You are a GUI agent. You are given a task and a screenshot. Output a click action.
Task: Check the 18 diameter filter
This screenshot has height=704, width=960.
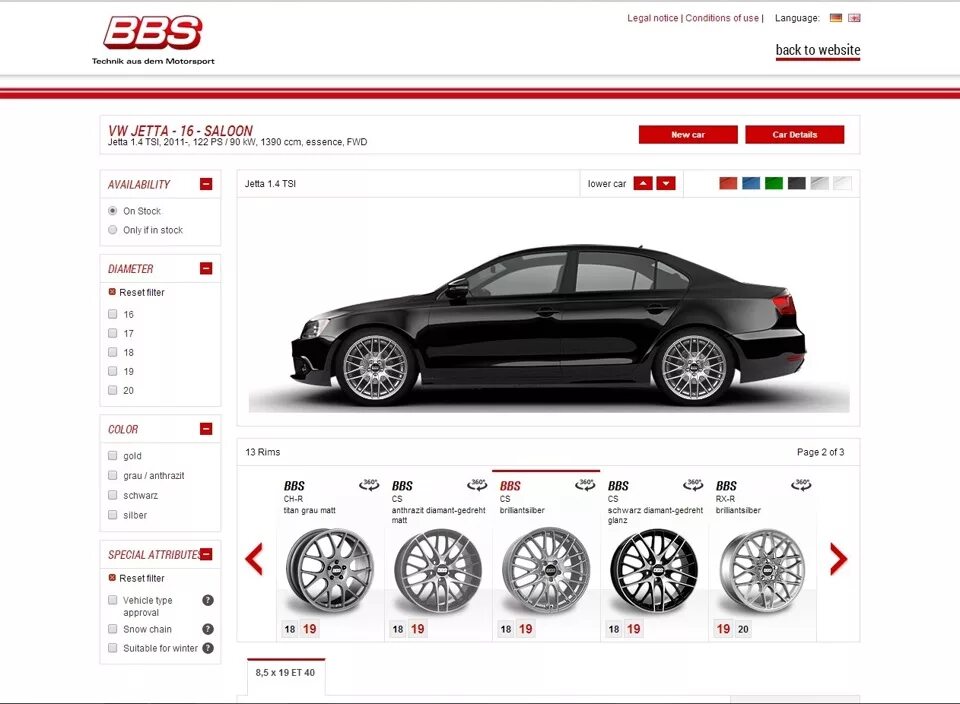(x=113, y=352)
